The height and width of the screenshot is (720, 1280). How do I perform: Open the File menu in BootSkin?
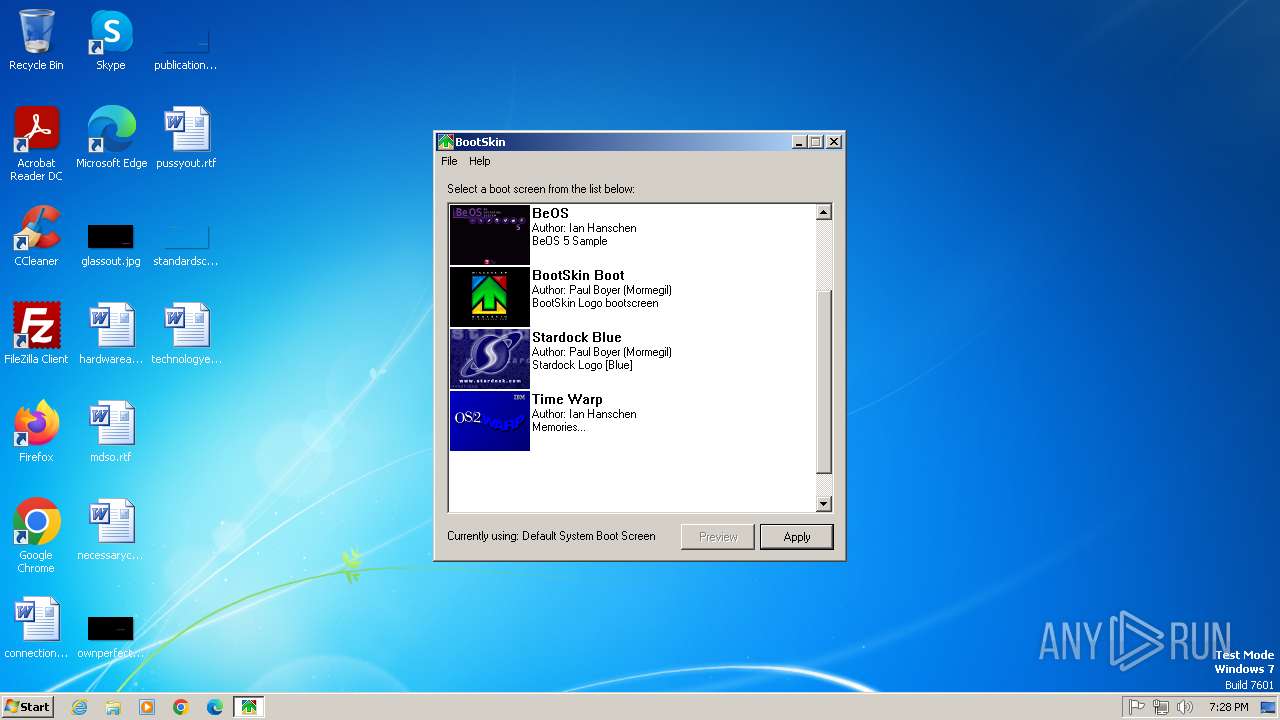449,161
